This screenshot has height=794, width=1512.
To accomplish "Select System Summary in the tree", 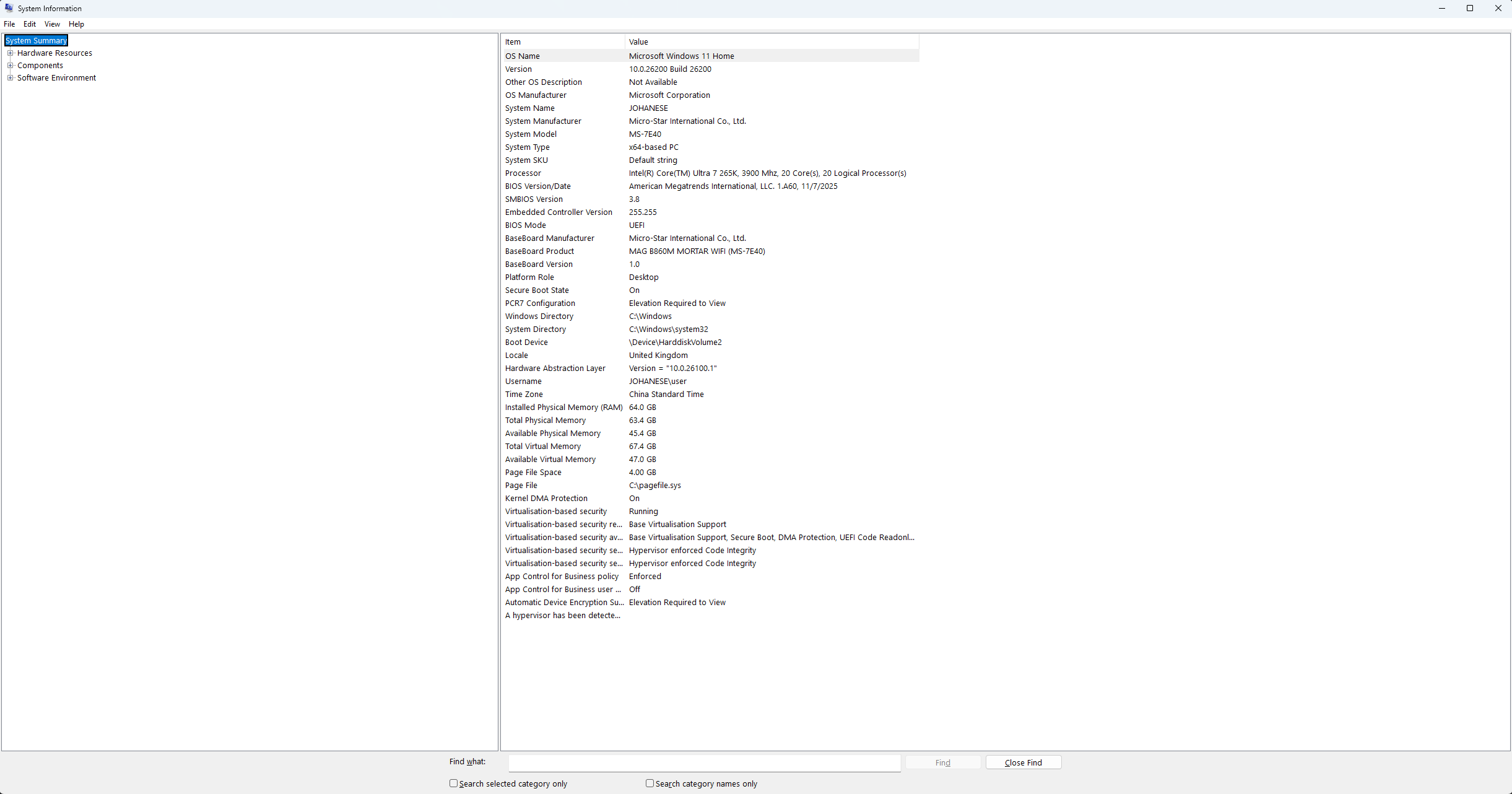I will click(x=36, y=41).
